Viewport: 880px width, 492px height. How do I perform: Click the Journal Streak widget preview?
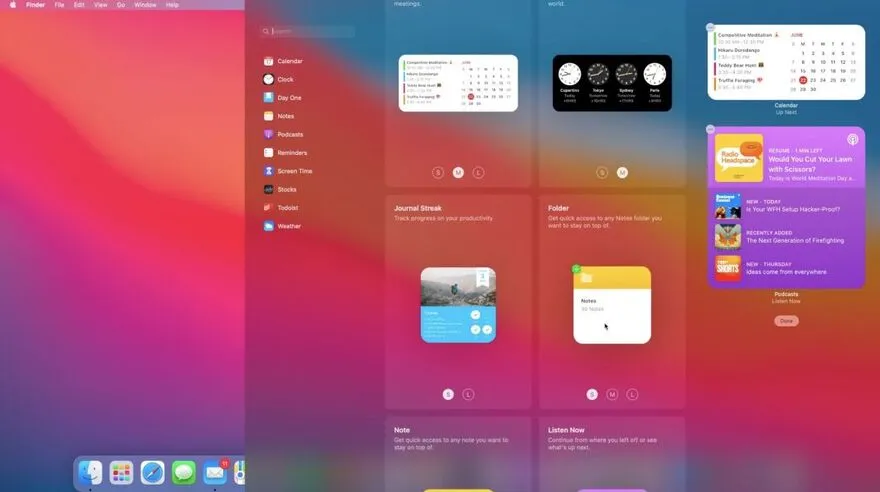[x=459, y=305]
